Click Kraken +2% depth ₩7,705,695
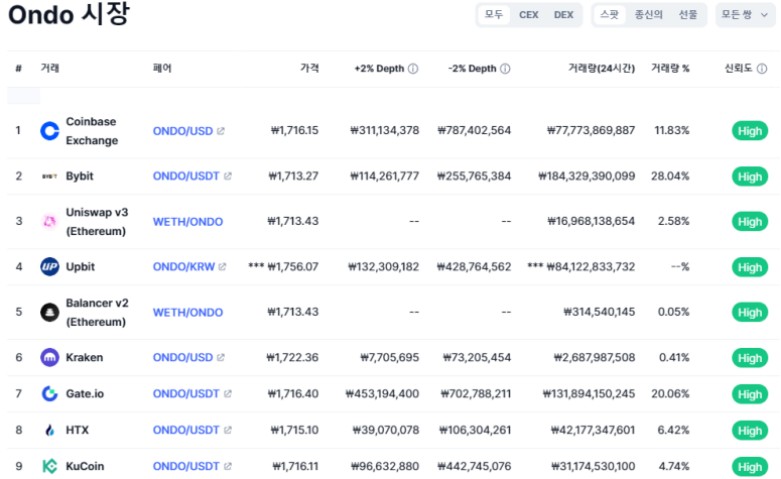Screen dimensions: 781x479 click(x=390, y=358)
